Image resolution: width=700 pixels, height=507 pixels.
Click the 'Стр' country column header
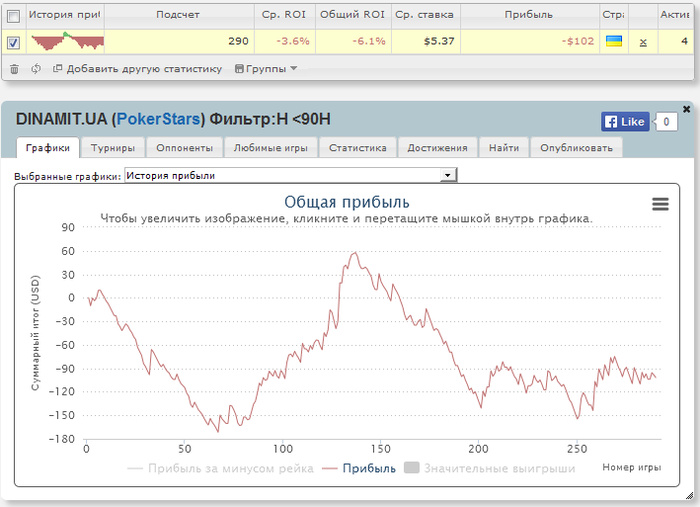coord(613,15)
